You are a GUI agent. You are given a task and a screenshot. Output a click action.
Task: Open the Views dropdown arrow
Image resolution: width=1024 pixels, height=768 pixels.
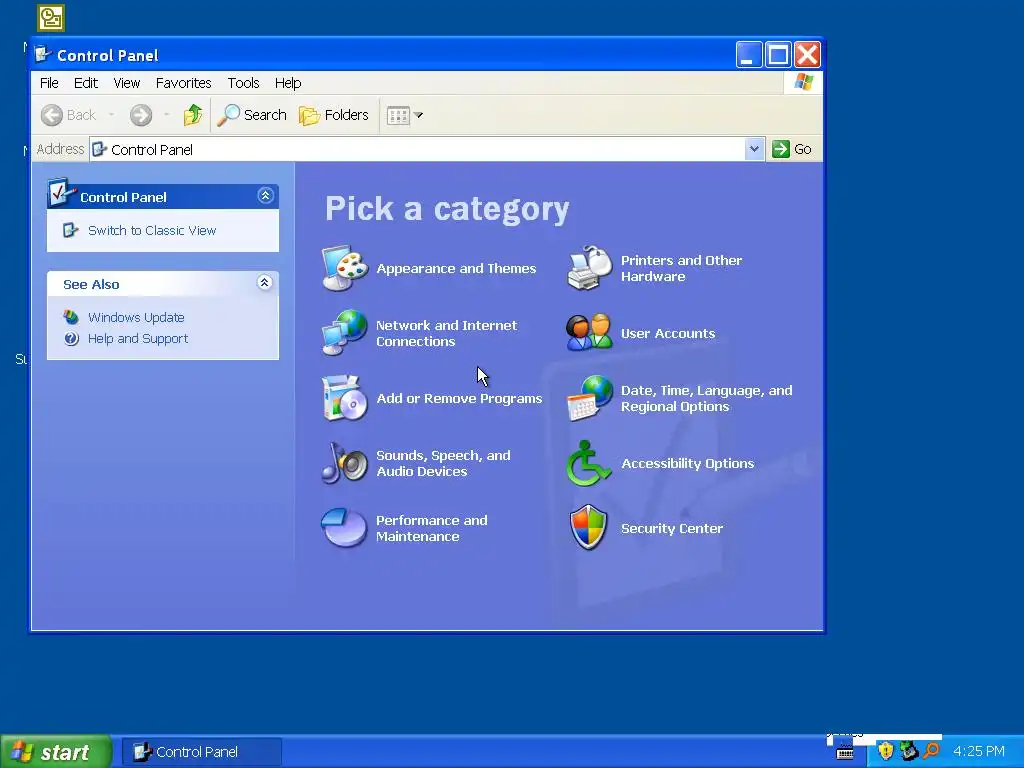(419, 116)
